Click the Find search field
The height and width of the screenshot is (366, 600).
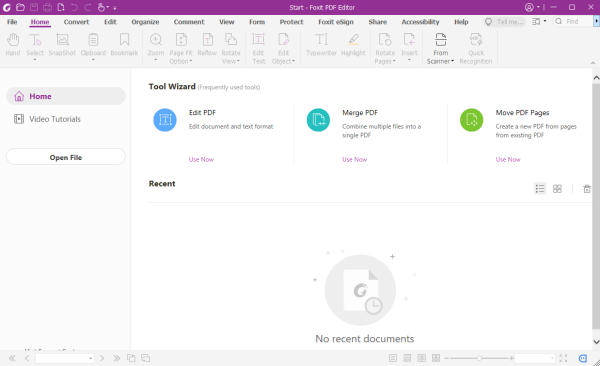pyautogui.click(x=572, y=22)
